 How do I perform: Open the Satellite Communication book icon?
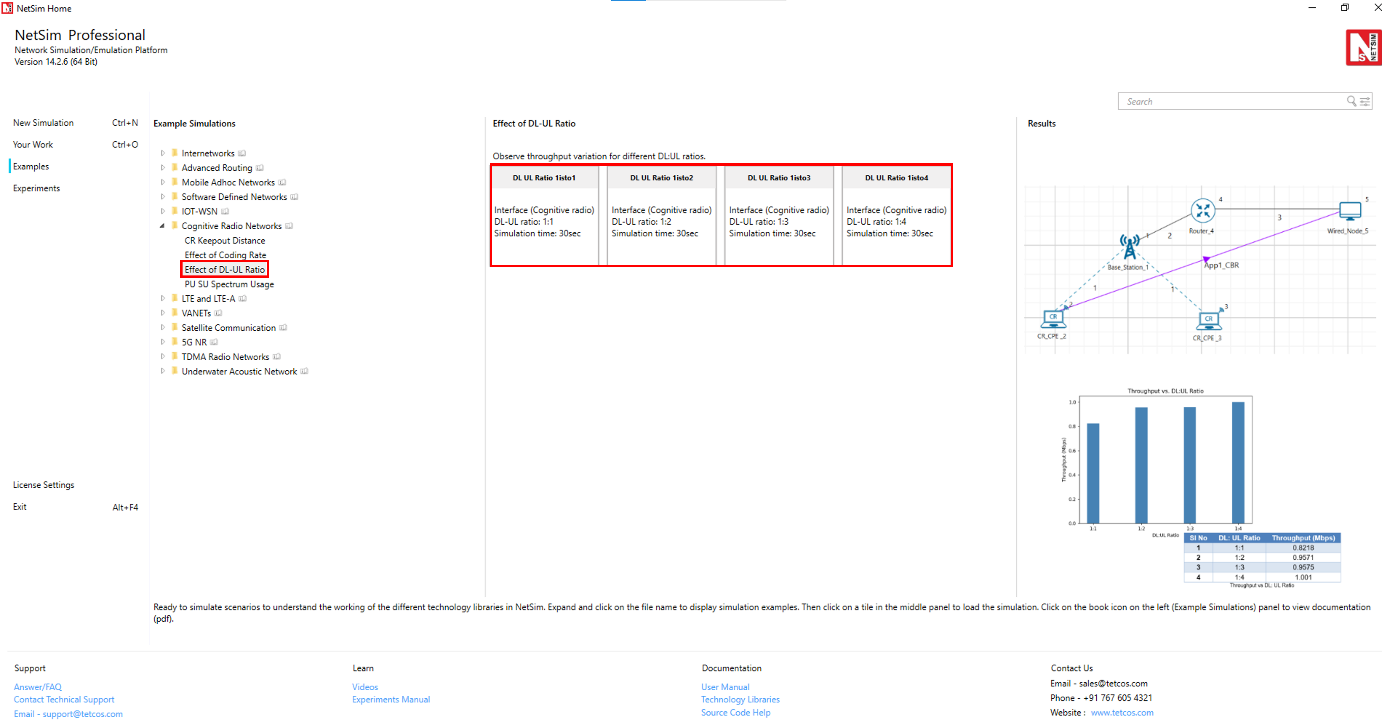(x=284, y=328)
